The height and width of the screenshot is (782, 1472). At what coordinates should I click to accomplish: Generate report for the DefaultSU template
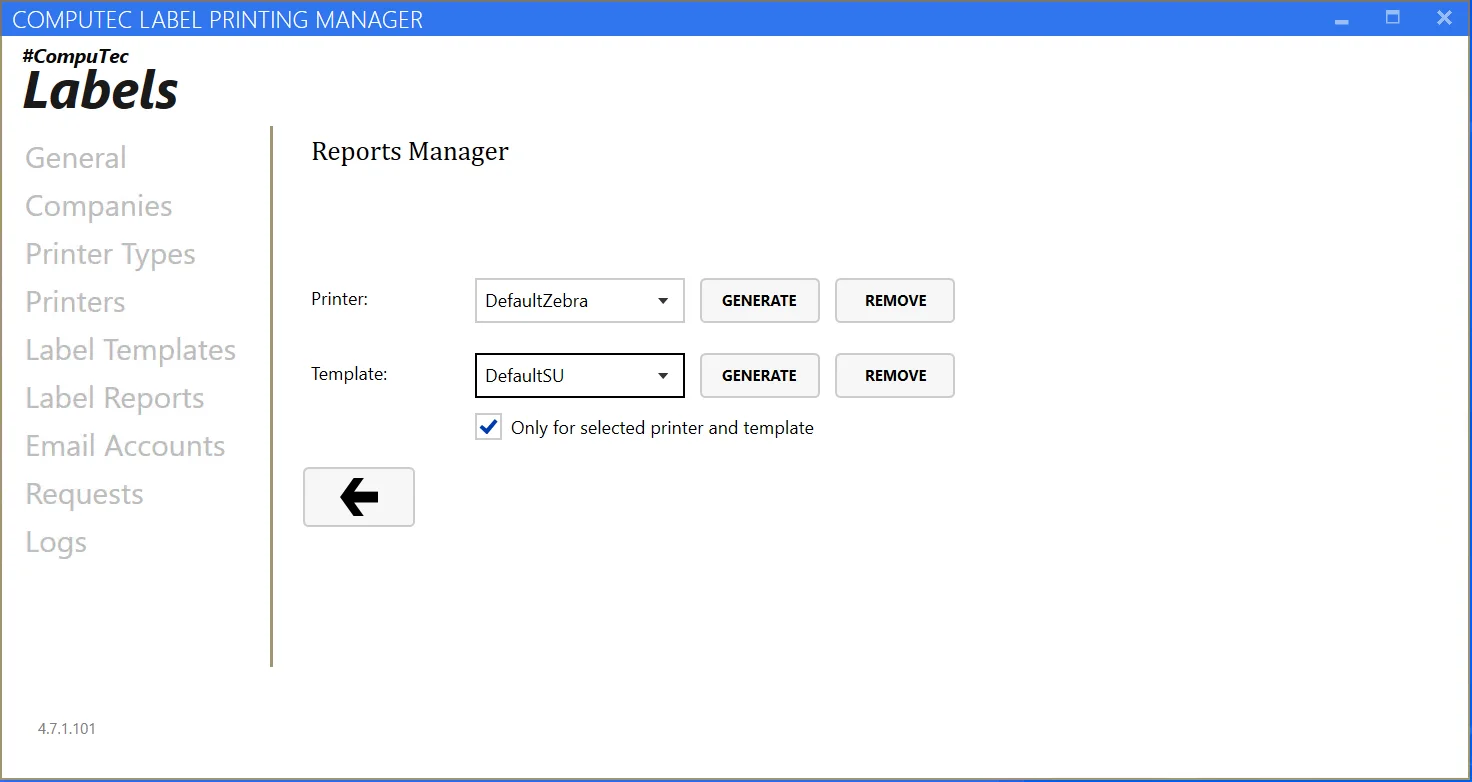(x=759, y=375)
